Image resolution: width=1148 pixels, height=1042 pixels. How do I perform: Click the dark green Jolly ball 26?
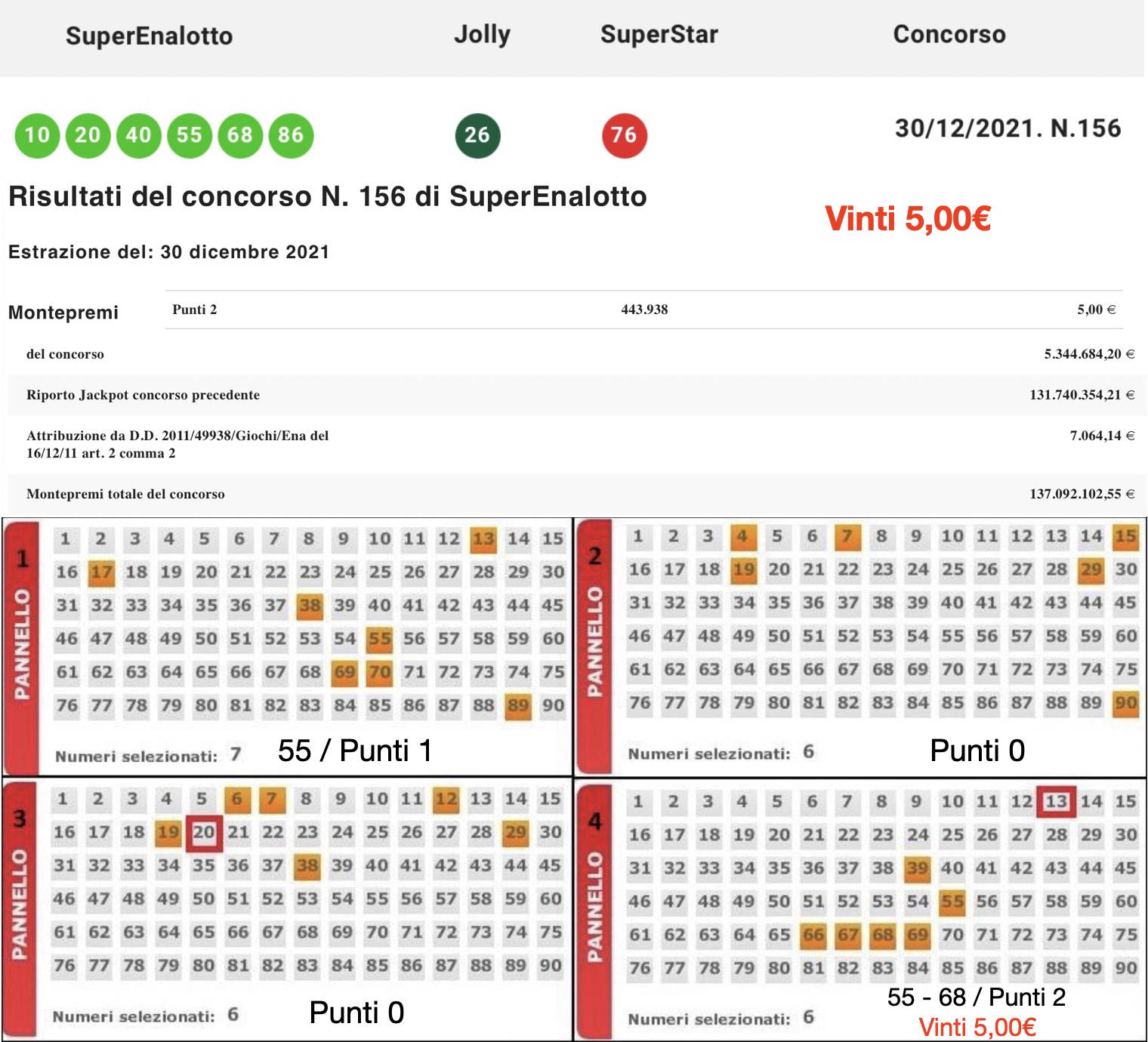click(477, 135)
